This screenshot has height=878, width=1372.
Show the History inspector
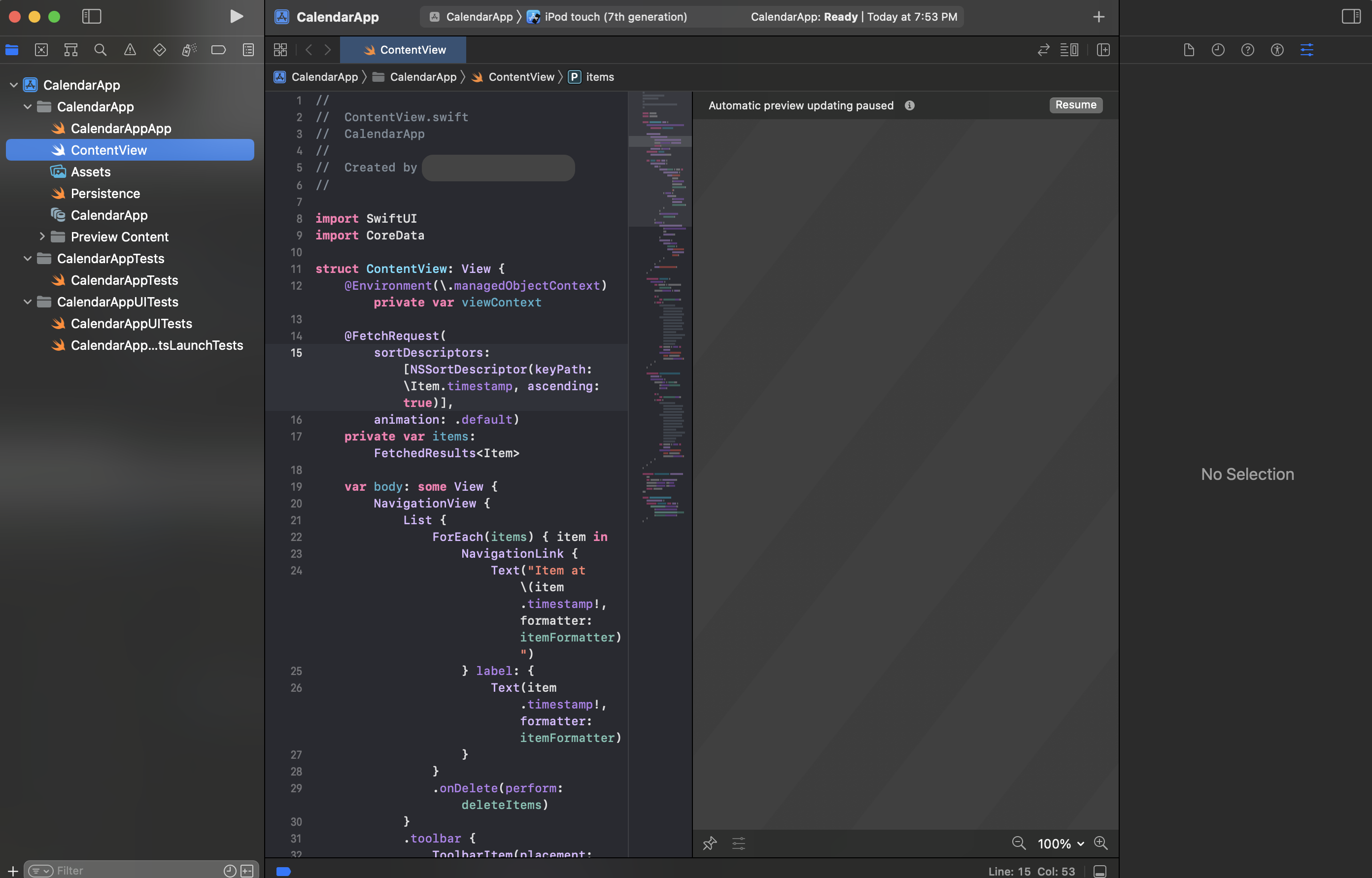click(1218, 50)
